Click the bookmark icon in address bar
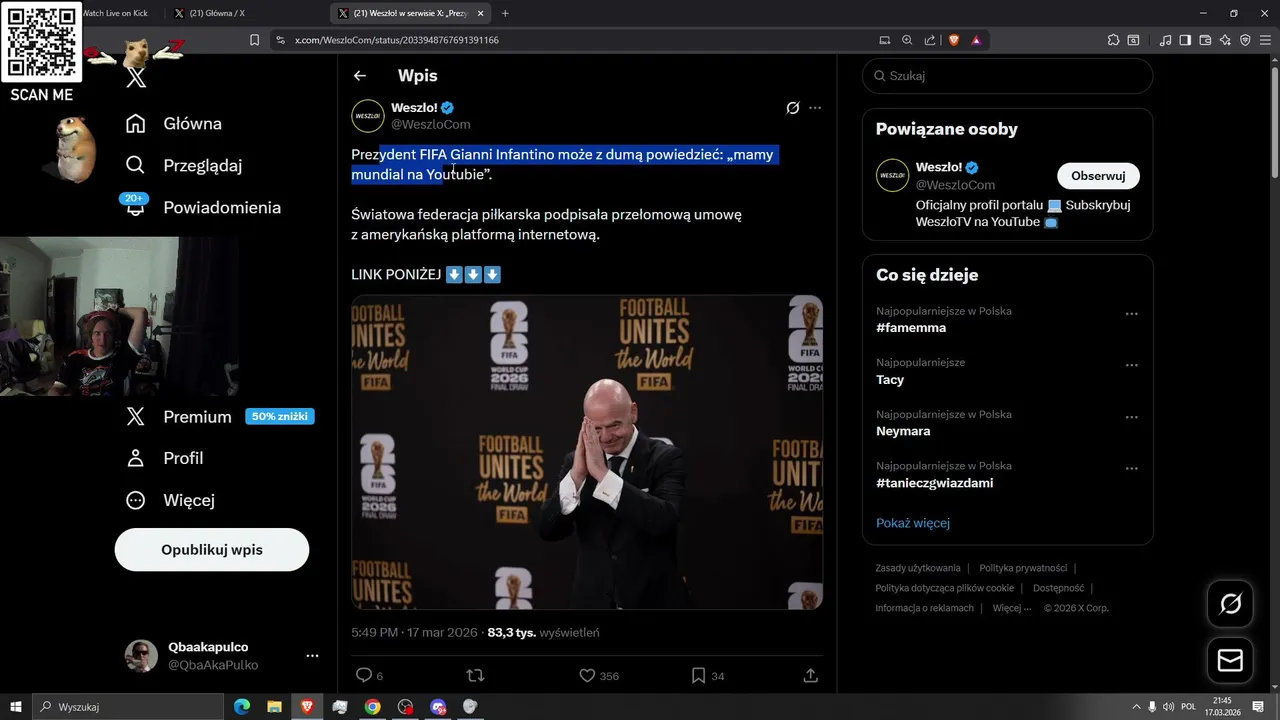The height and width of the screenshot is (720, 1280). coord(254,40)
